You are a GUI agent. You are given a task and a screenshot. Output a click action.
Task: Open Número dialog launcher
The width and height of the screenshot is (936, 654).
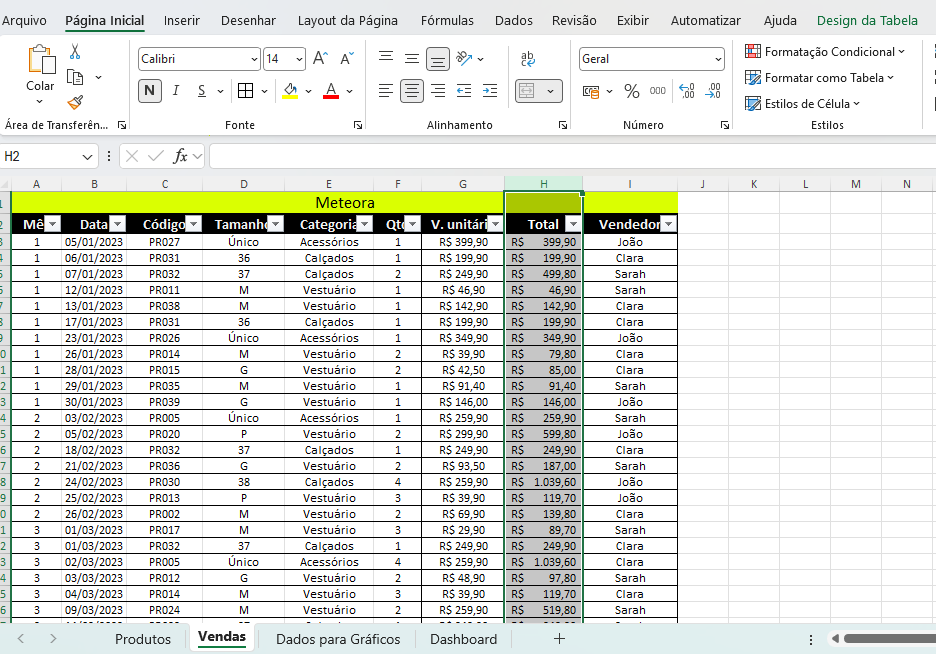725,125
